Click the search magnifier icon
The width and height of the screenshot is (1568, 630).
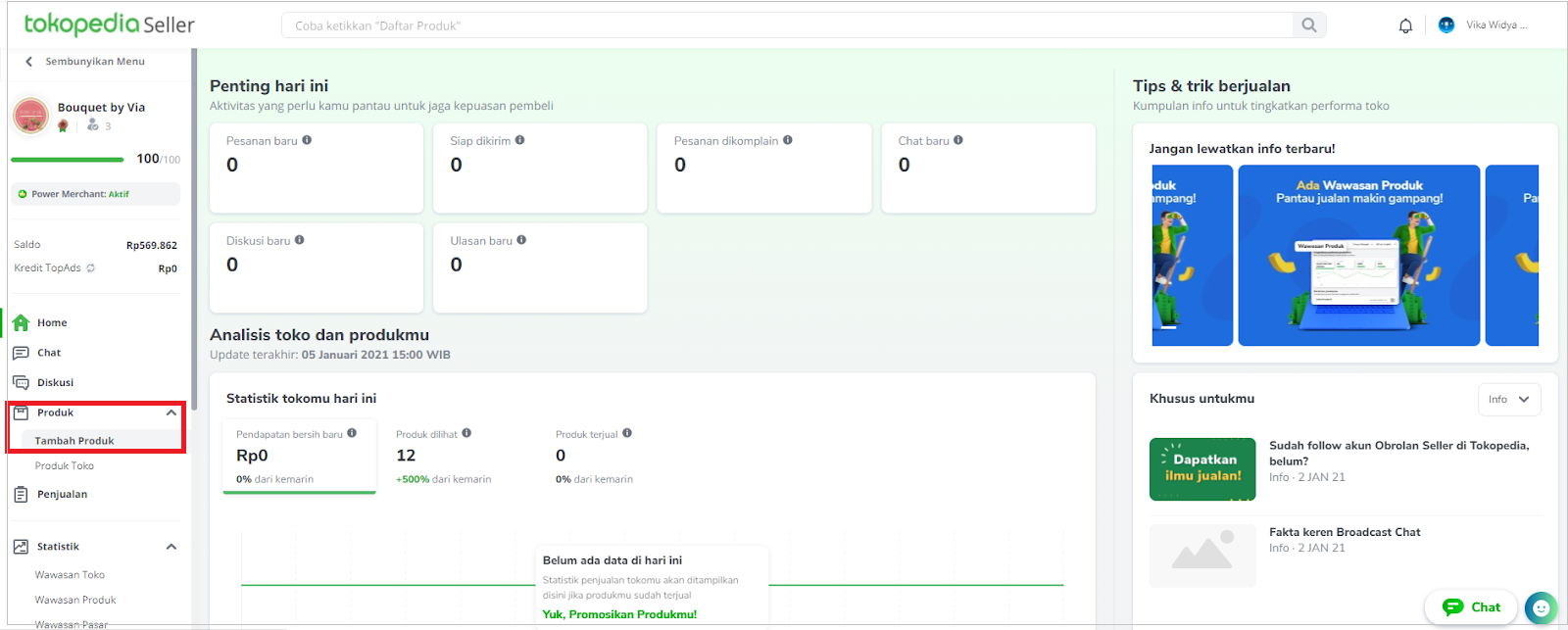point(1309,25)
